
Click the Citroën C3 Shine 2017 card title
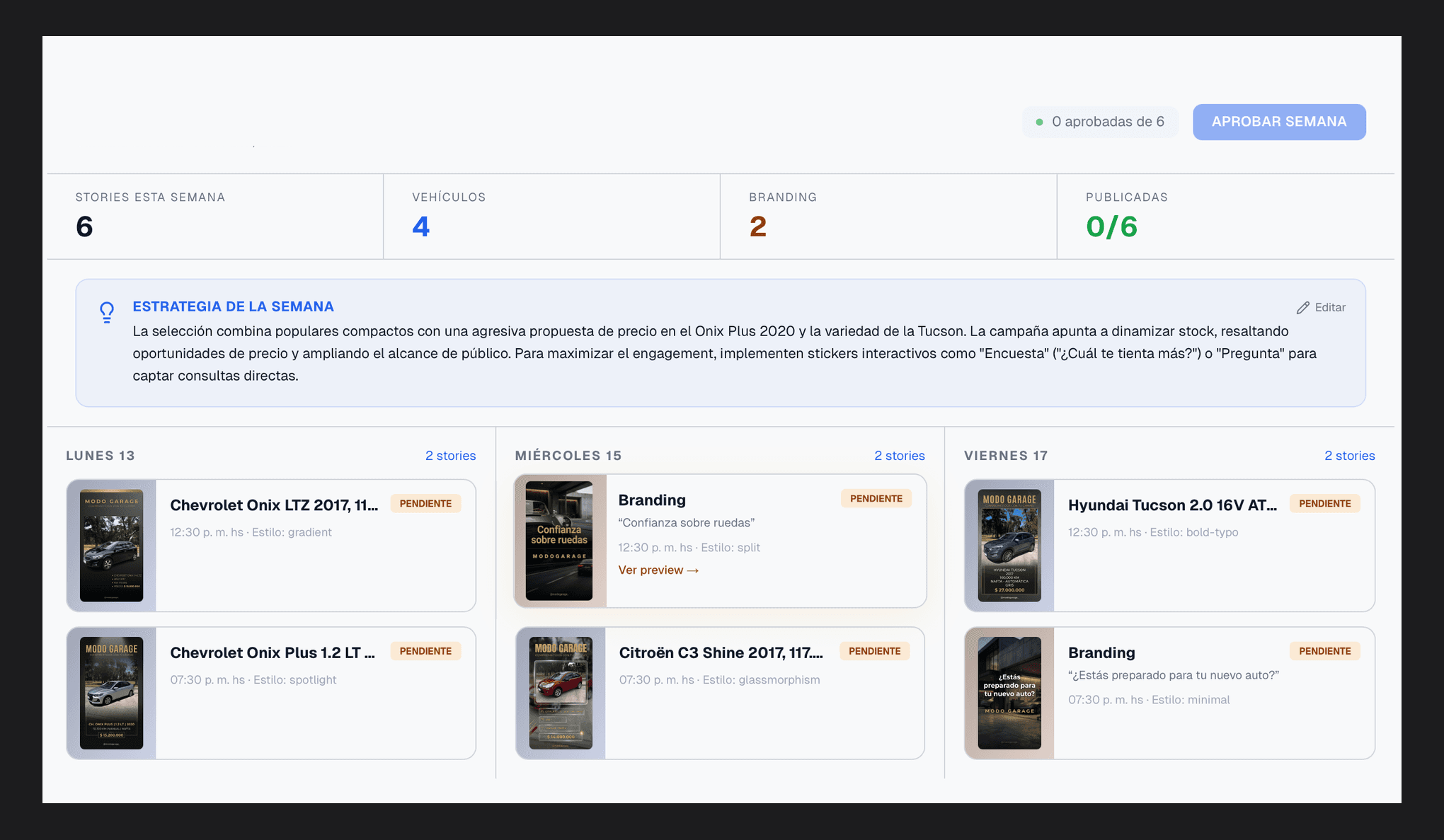[x=721, y=653]
